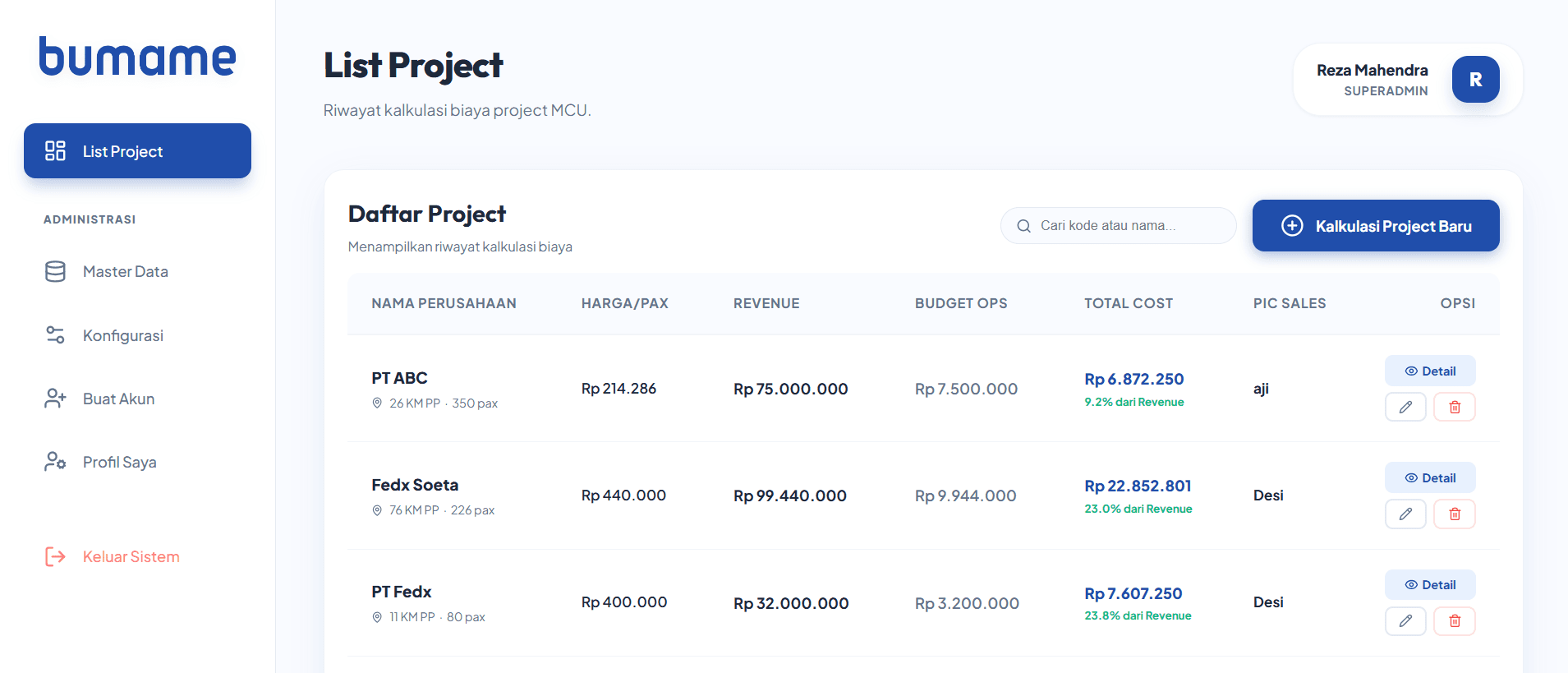This screenshot has width=1568, height=673.
Task: Click the search magnifier icon
Action: 1023,226
